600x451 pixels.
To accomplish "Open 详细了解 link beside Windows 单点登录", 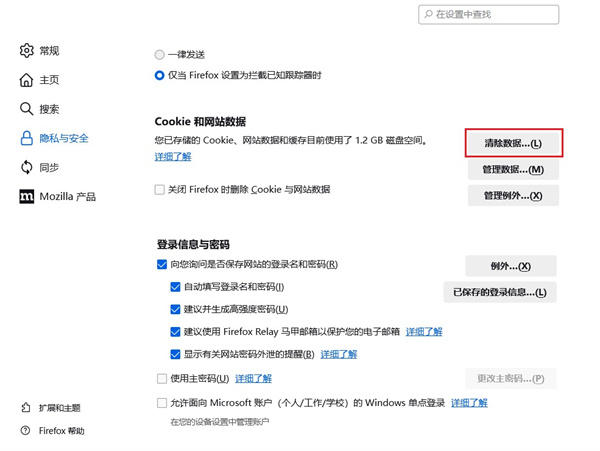I will 469,403.
